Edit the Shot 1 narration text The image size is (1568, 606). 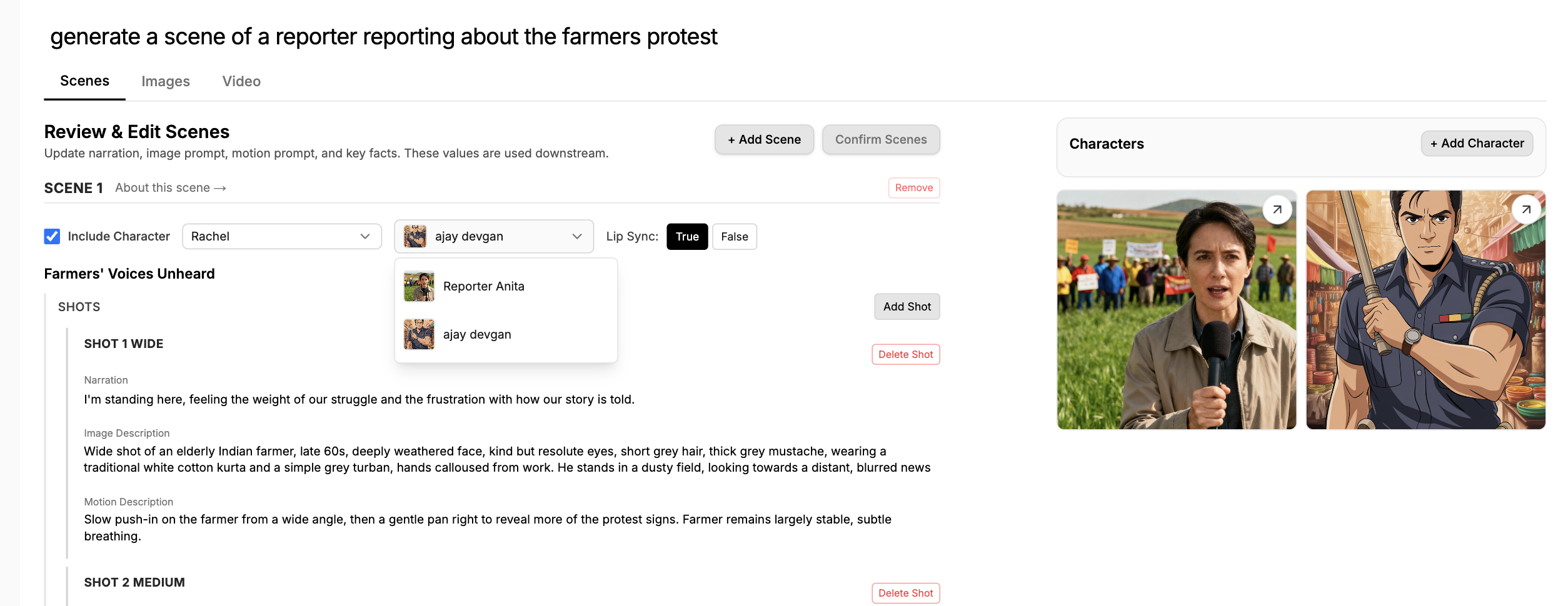coord(359,400)
